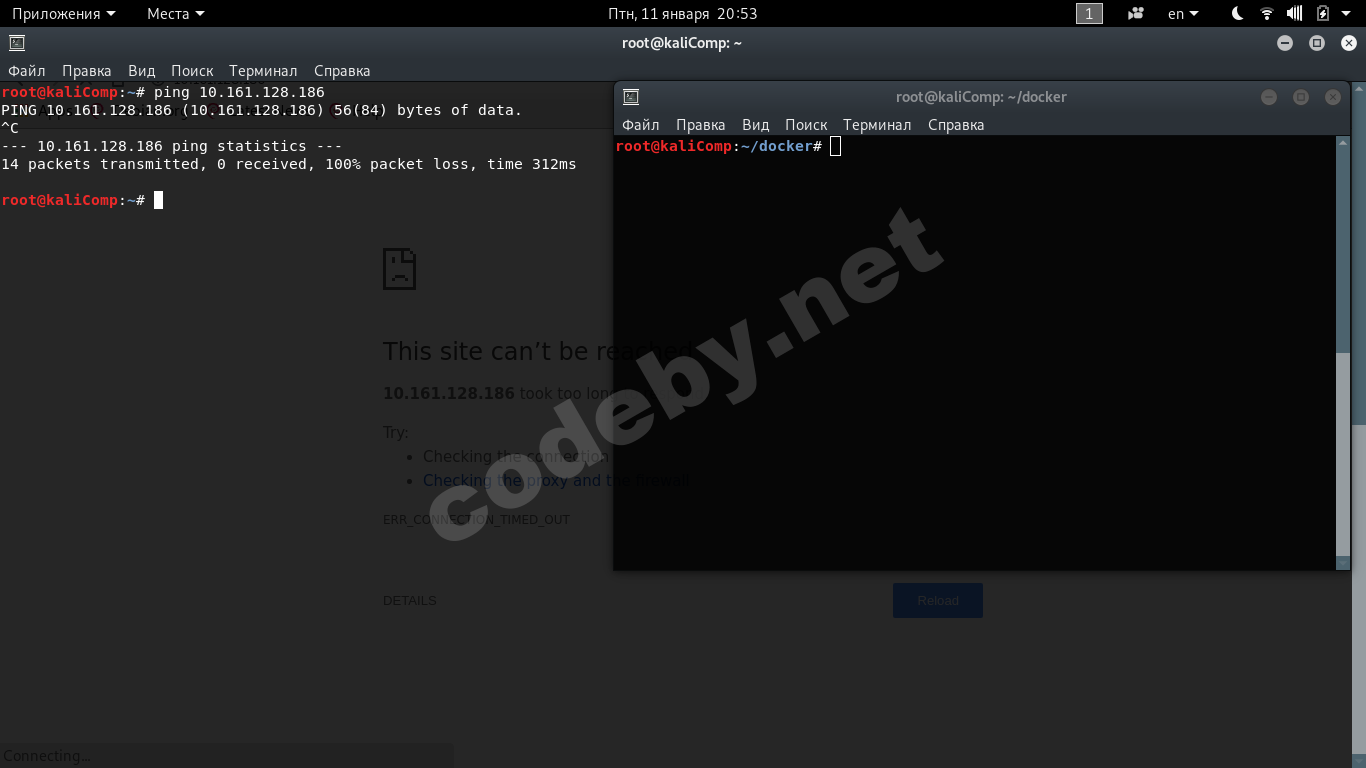
Task: Open Терминал menu in the ~/docker terminal
Action: click(877, 125)
